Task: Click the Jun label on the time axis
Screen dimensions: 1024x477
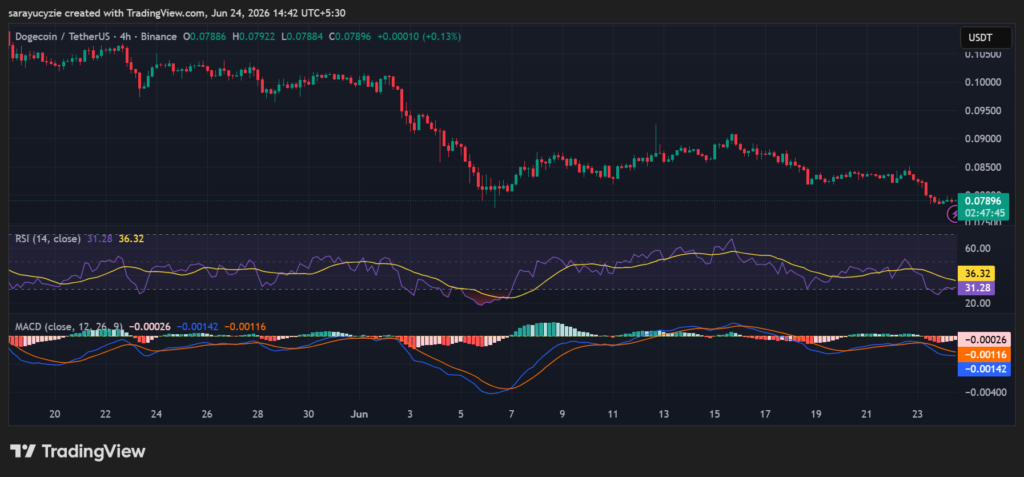Action: pyautogui.click(x=359, y=414)
